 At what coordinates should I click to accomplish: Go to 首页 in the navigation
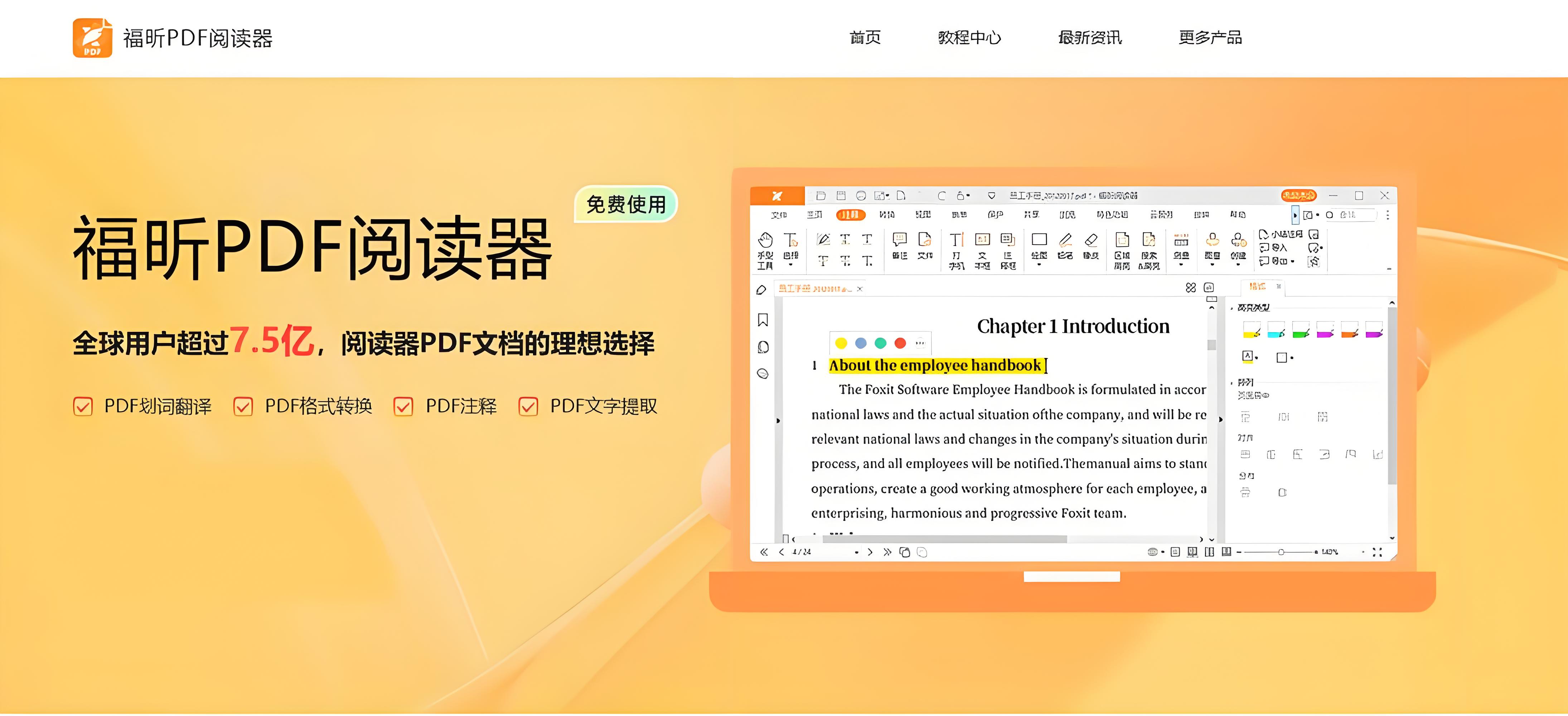(865, 38)
